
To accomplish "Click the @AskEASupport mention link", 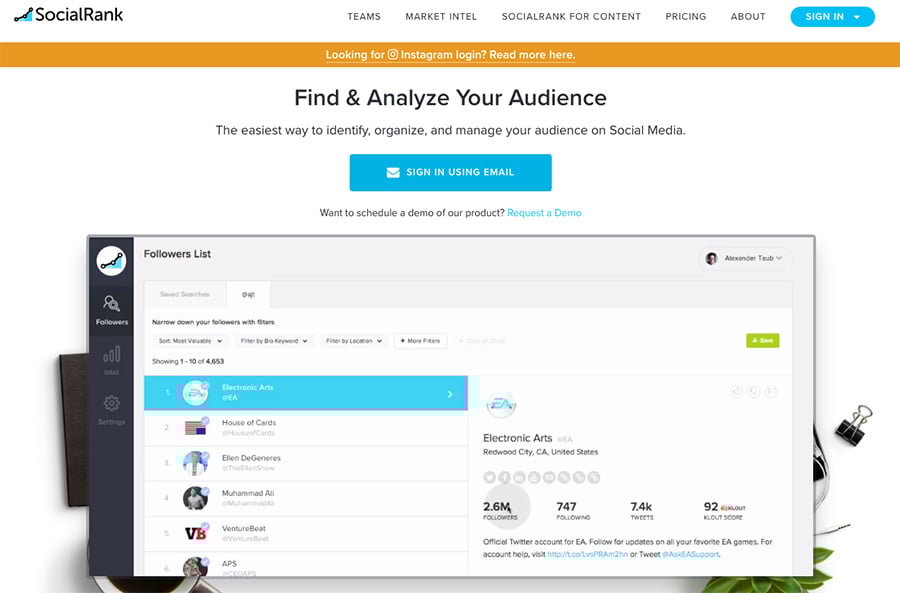I will click(690, 555).
